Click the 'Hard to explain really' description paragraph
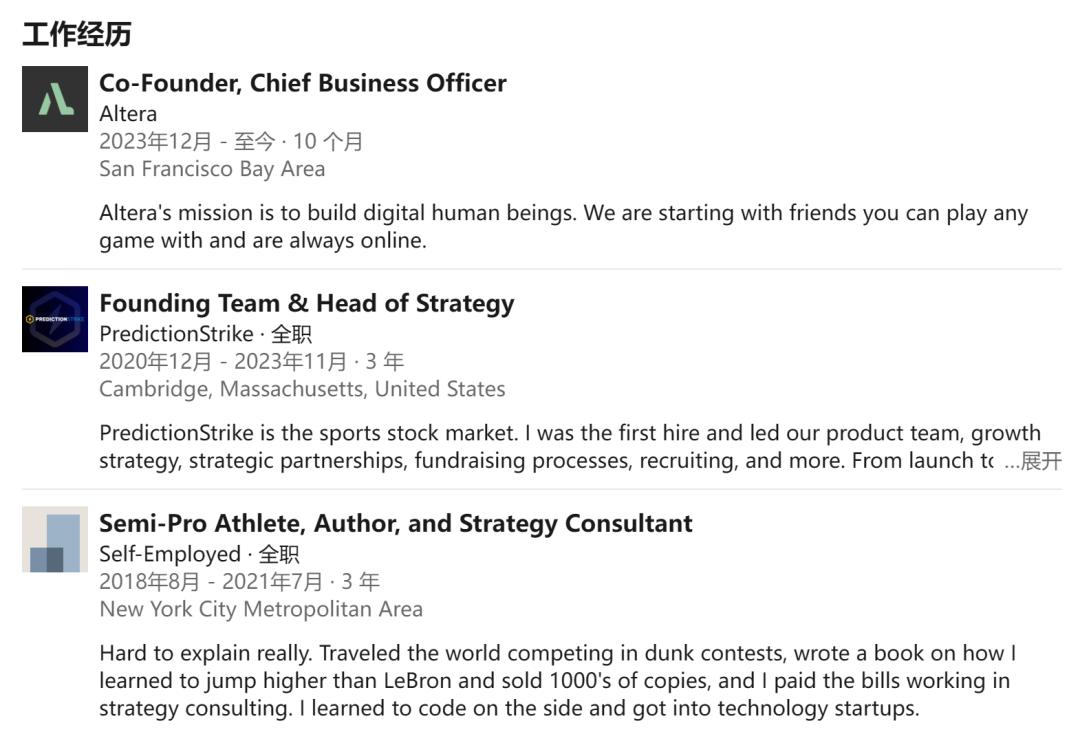Viewport: 1080px width, 743px height. [x=557, y=681]
